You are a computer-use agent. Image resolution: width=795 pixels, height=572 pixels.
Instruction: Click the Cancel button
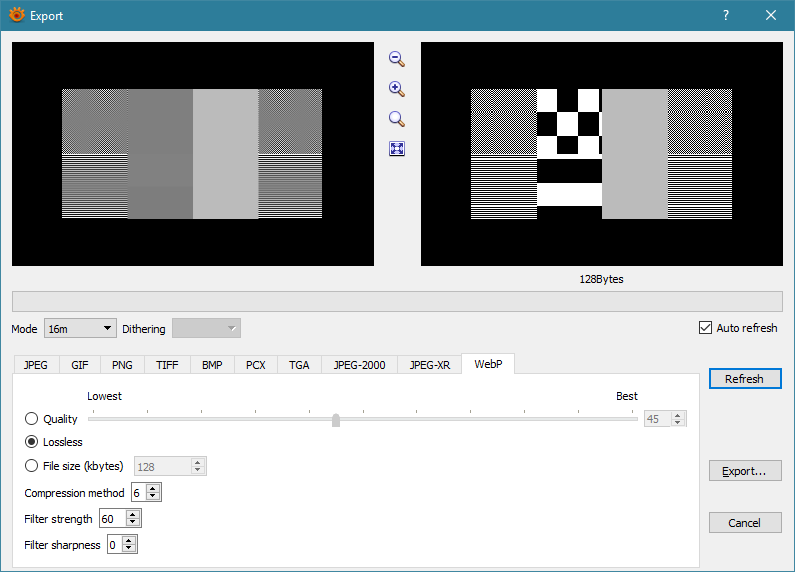(745, 523)
